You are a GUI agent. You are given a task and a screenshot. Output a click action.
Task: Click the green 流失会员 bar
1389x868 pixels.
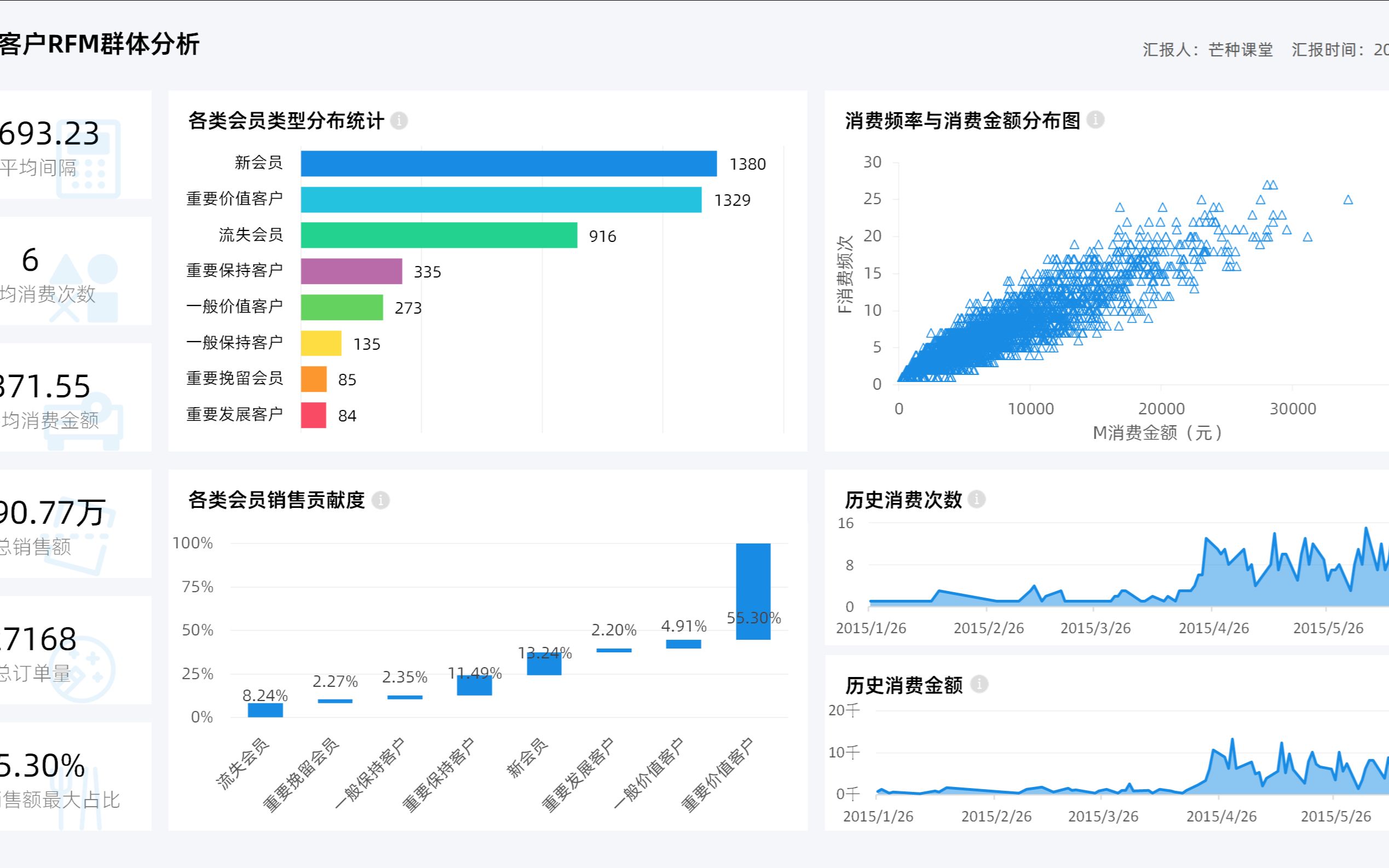pos(439,235)
